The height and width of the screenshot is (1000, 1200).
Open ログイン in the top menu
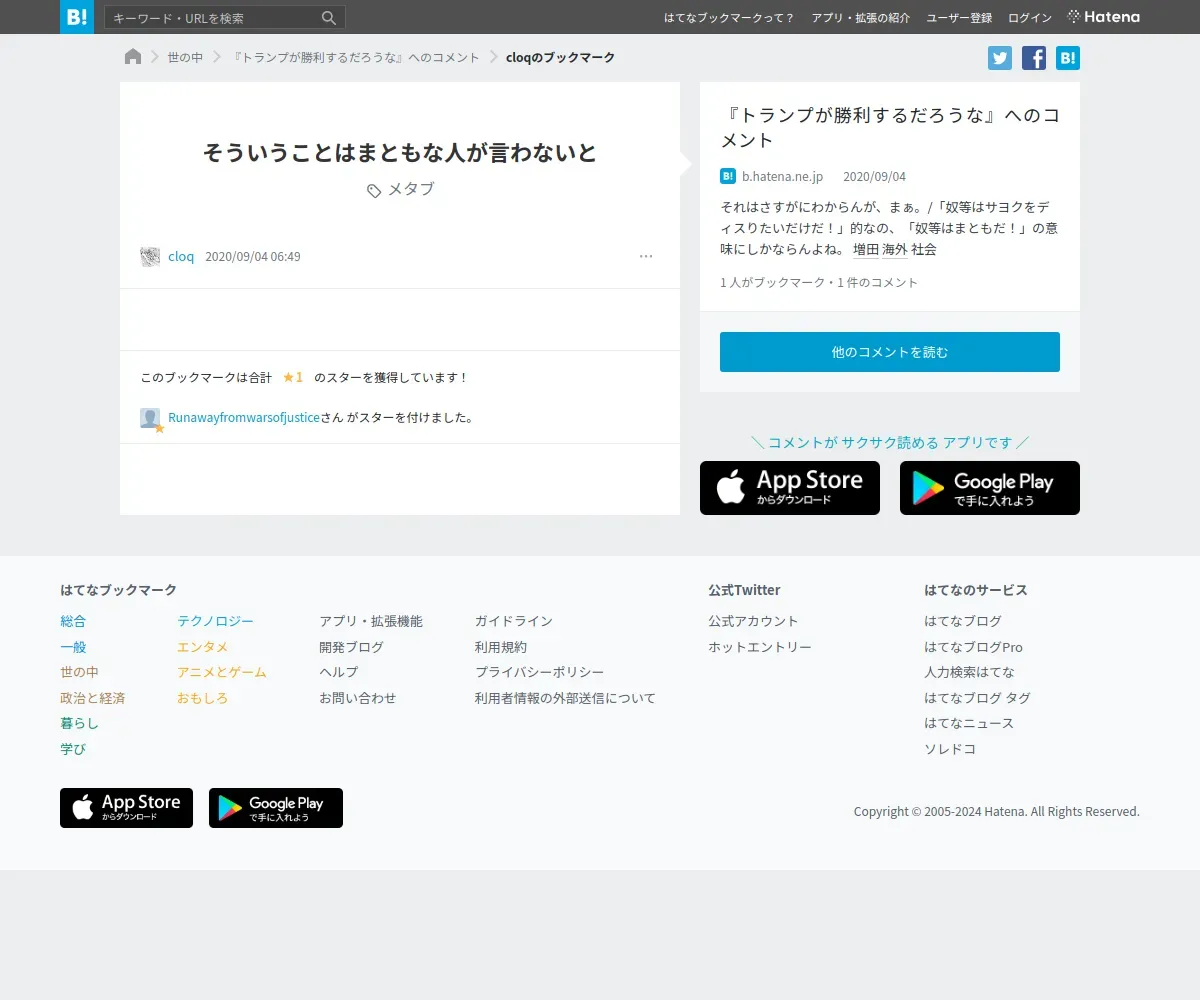1030,18
